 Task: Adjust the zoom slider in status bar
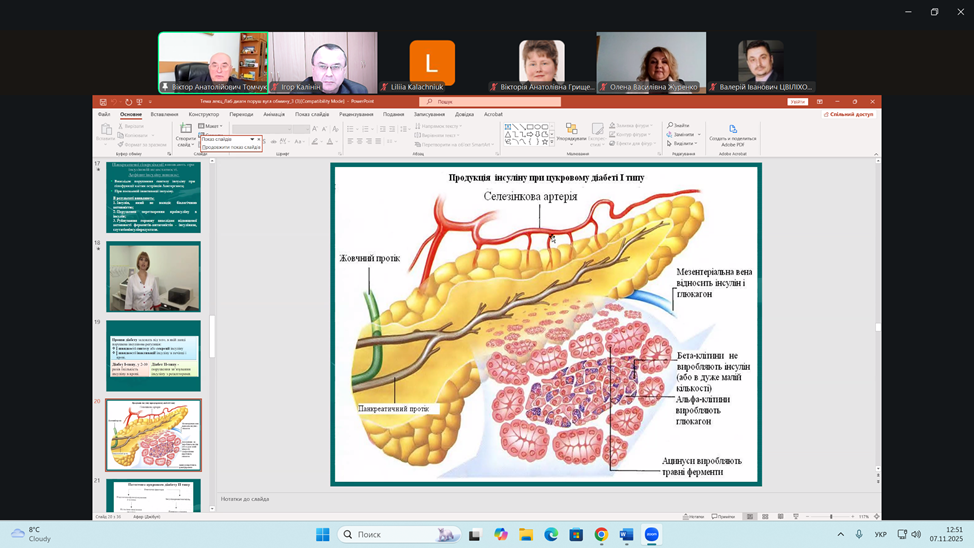(x=831, y=517)
